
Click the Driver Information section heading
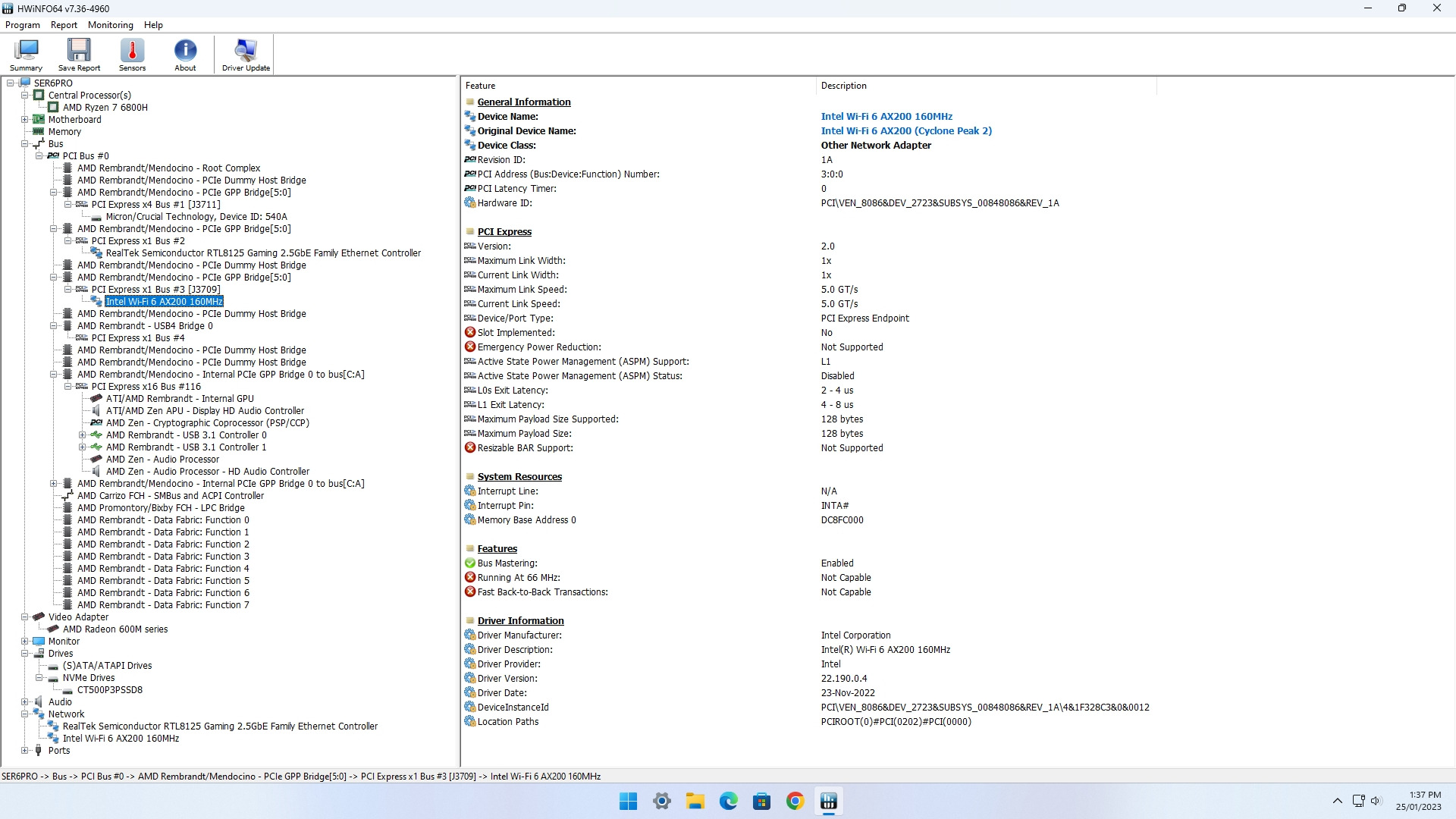pyautogui.click(x=520, y=621)
